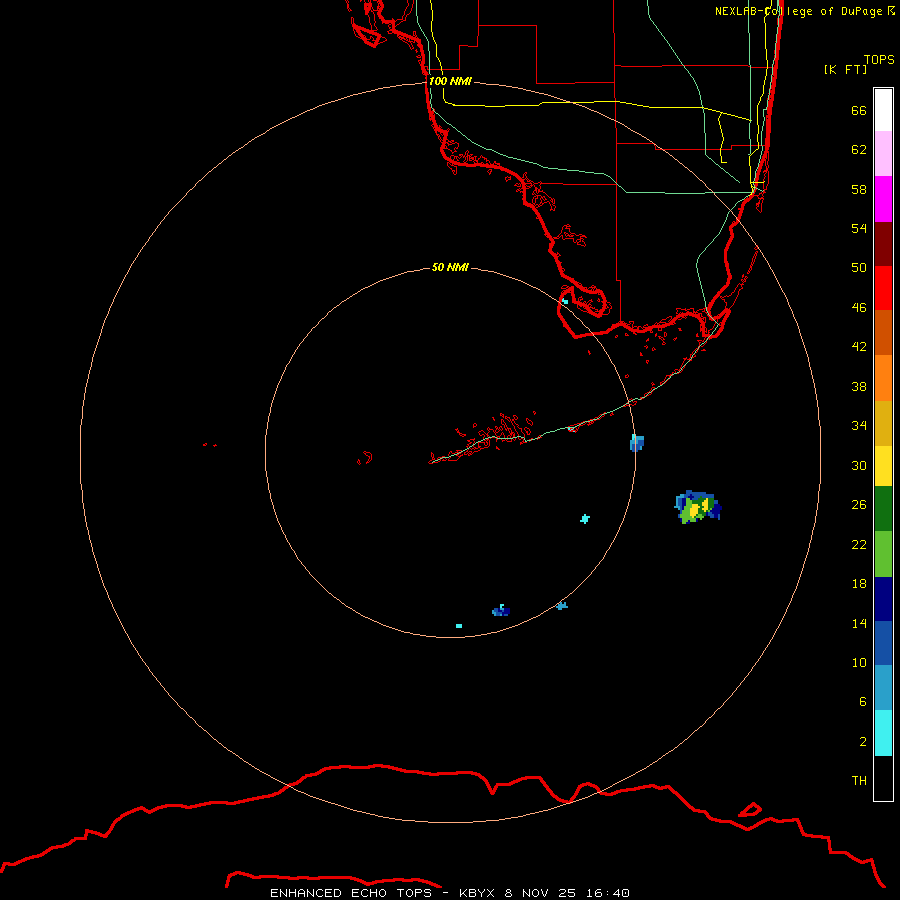Click the "30" legend value

(859, 465)
